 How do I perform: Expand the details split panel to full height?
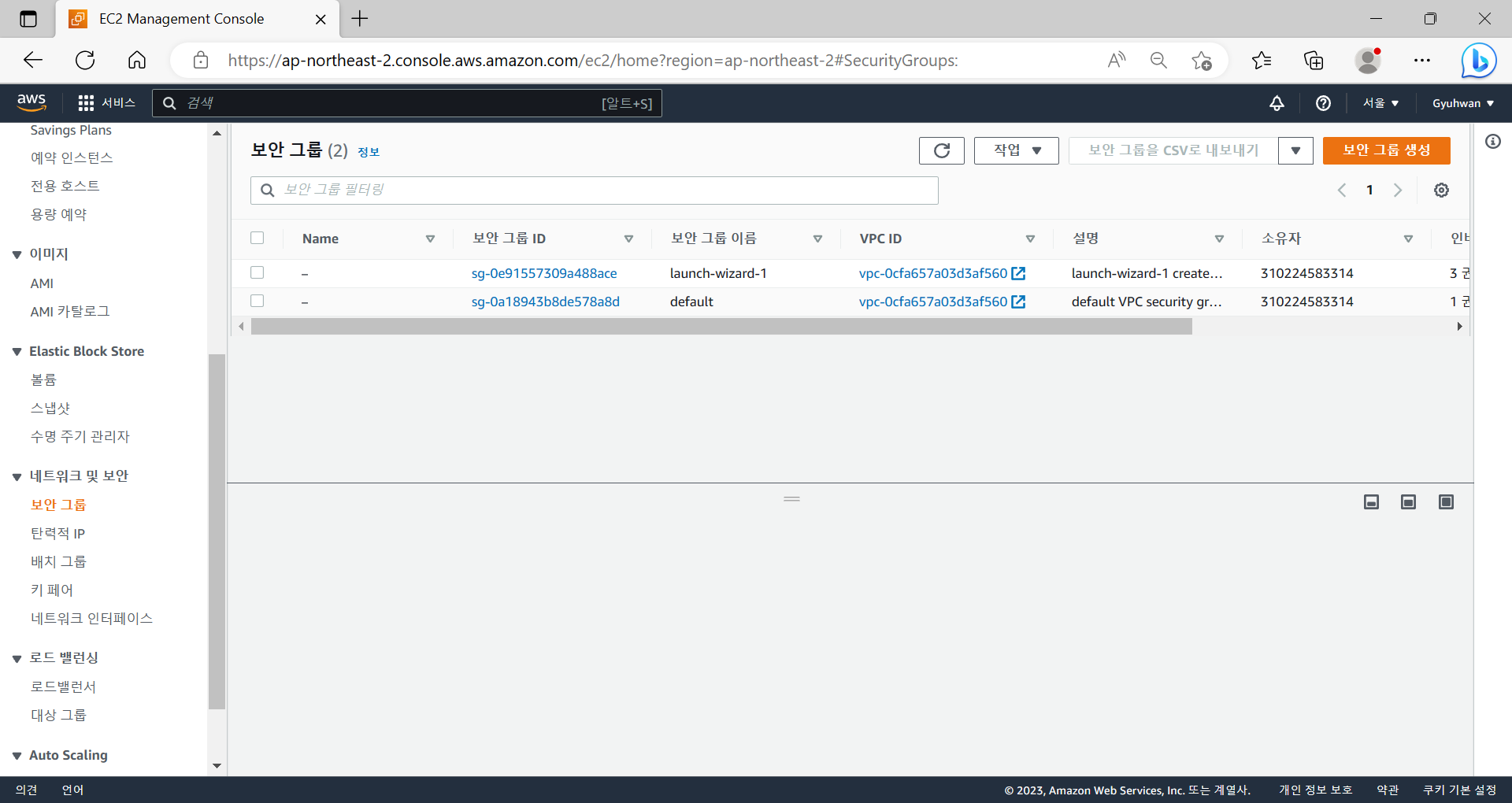click(1446, 502)
